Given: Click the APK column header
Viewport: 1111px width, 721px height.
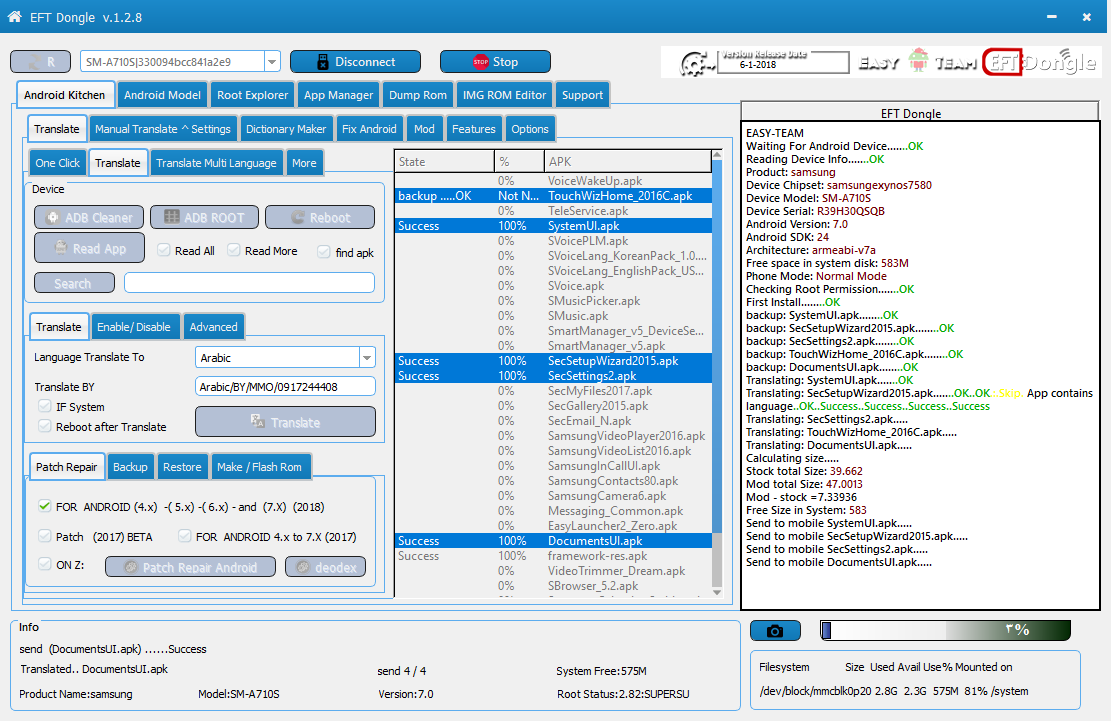Looking at the screenshot, I should point(628,161).
